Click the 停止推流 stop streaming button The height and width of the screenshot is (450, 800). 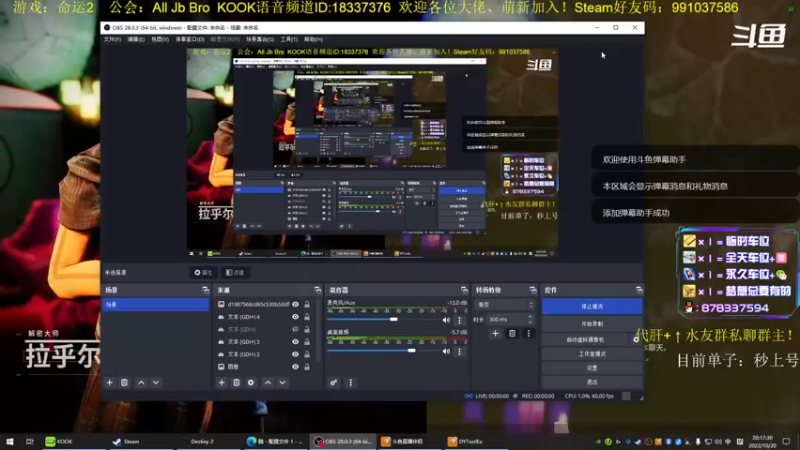tap(592, 307)
